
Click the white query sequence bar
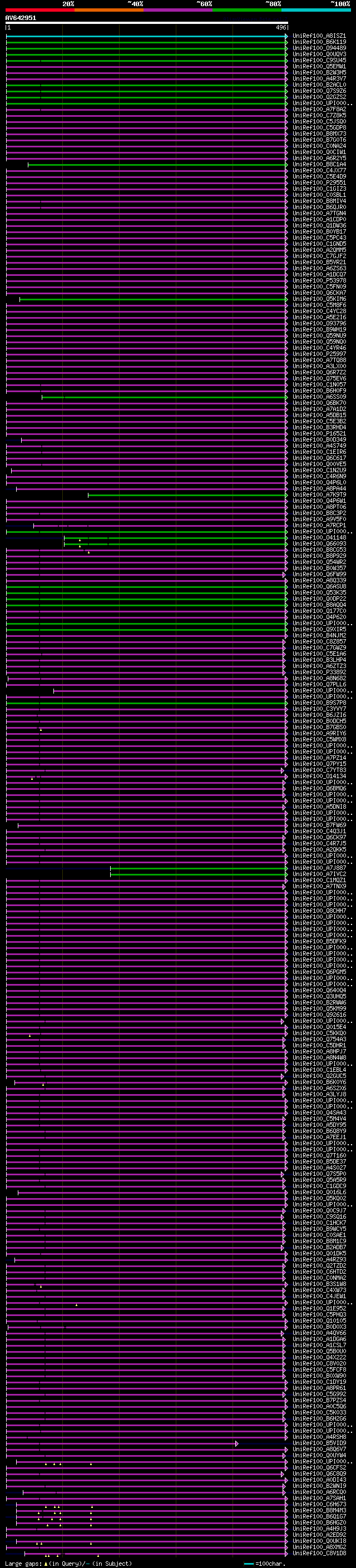(x=147, y=23)
